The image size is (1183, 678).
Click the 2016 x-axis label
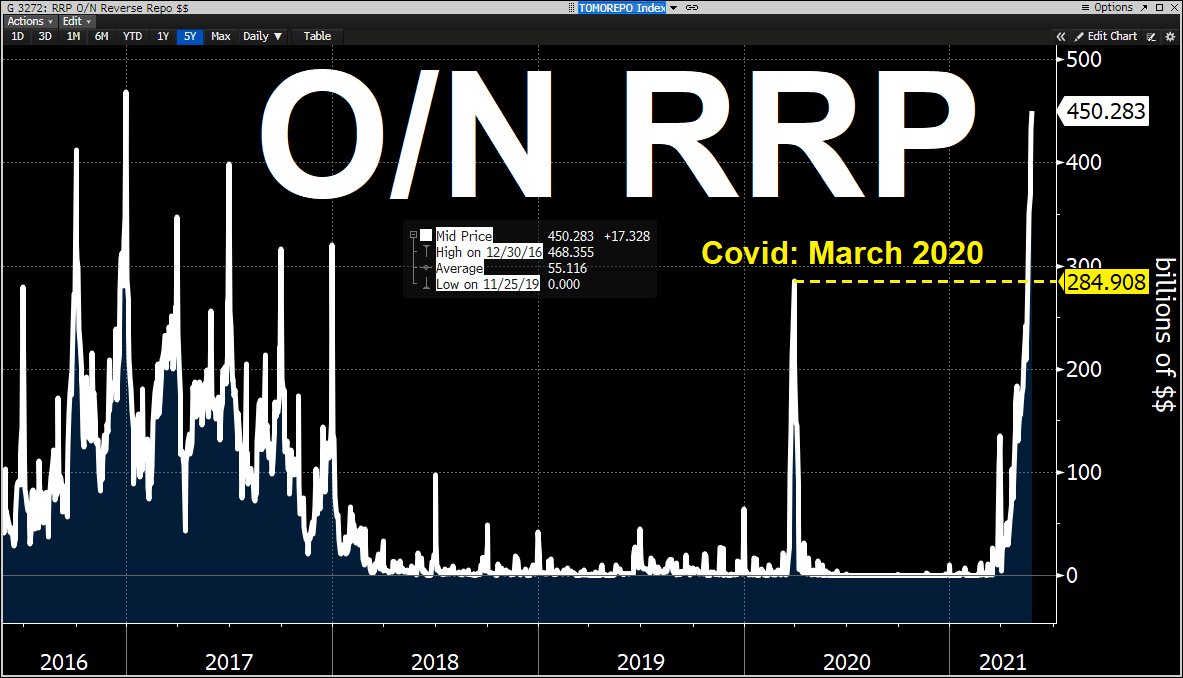click(x=63, y=662)
